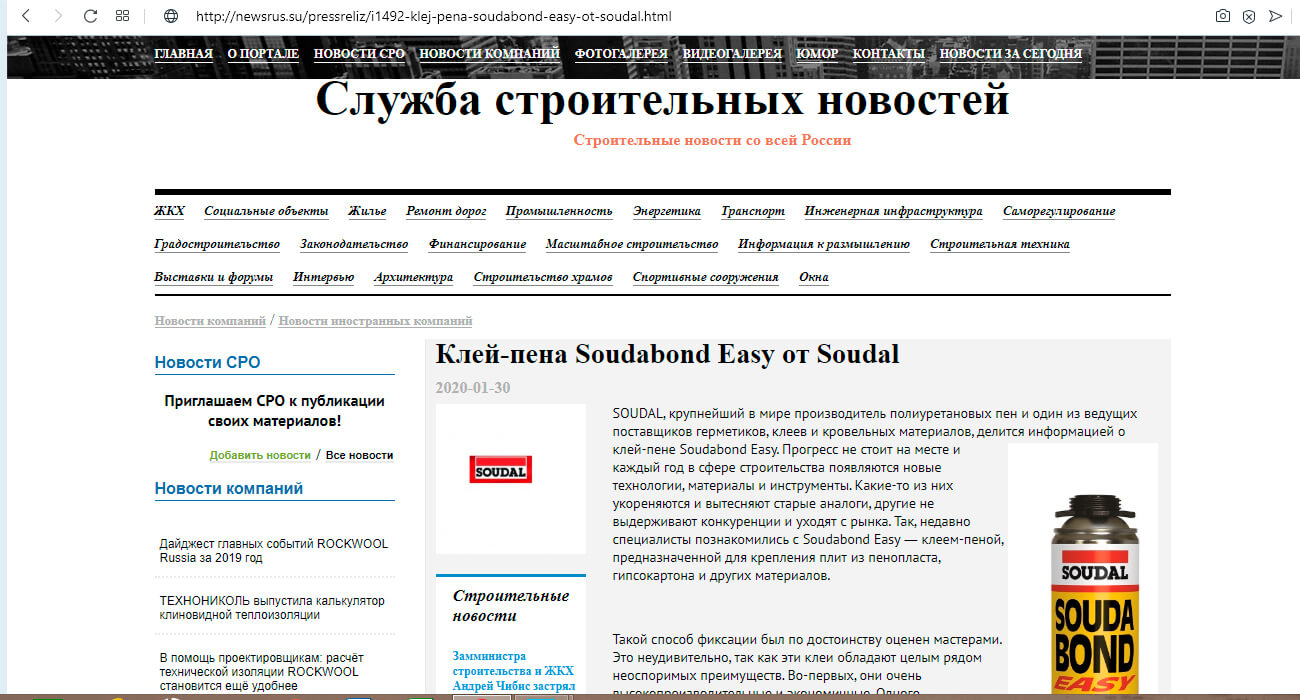Select НОВОСТИ КОМПАНИЙ in top menu
This screenshot has width=1300, height=700.
[489, 54]
